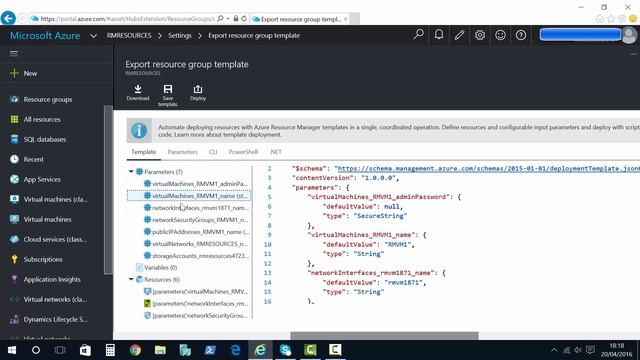Toggle the hamburger sidebar menu

click(x=14, y=53)
